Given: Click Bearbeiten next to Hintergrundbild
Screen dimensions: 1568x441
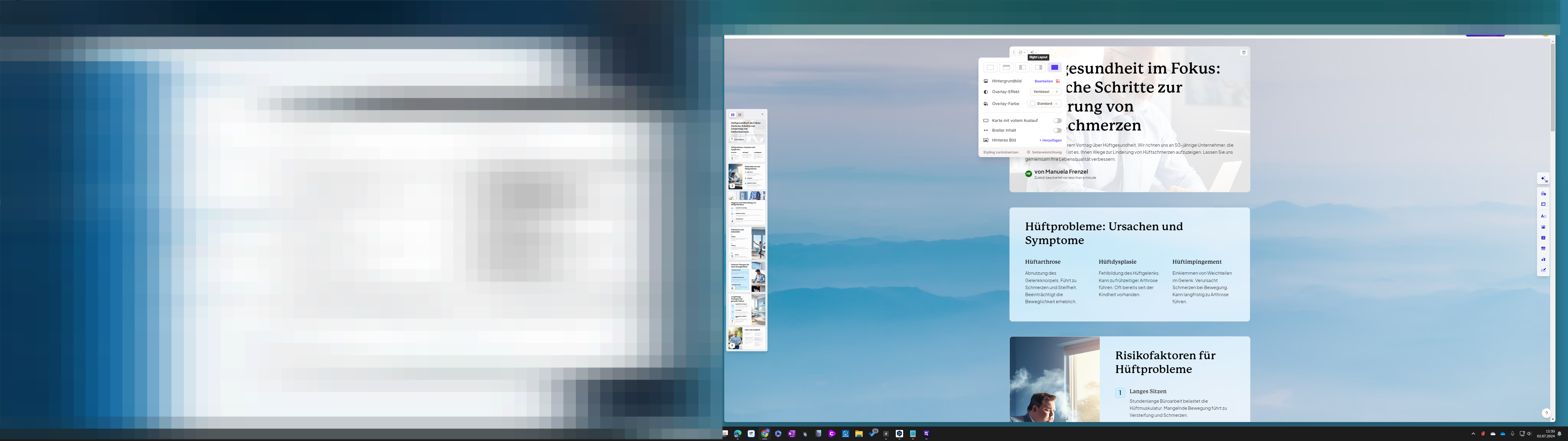Looking at the screenshot, I should click(1044, 81).
